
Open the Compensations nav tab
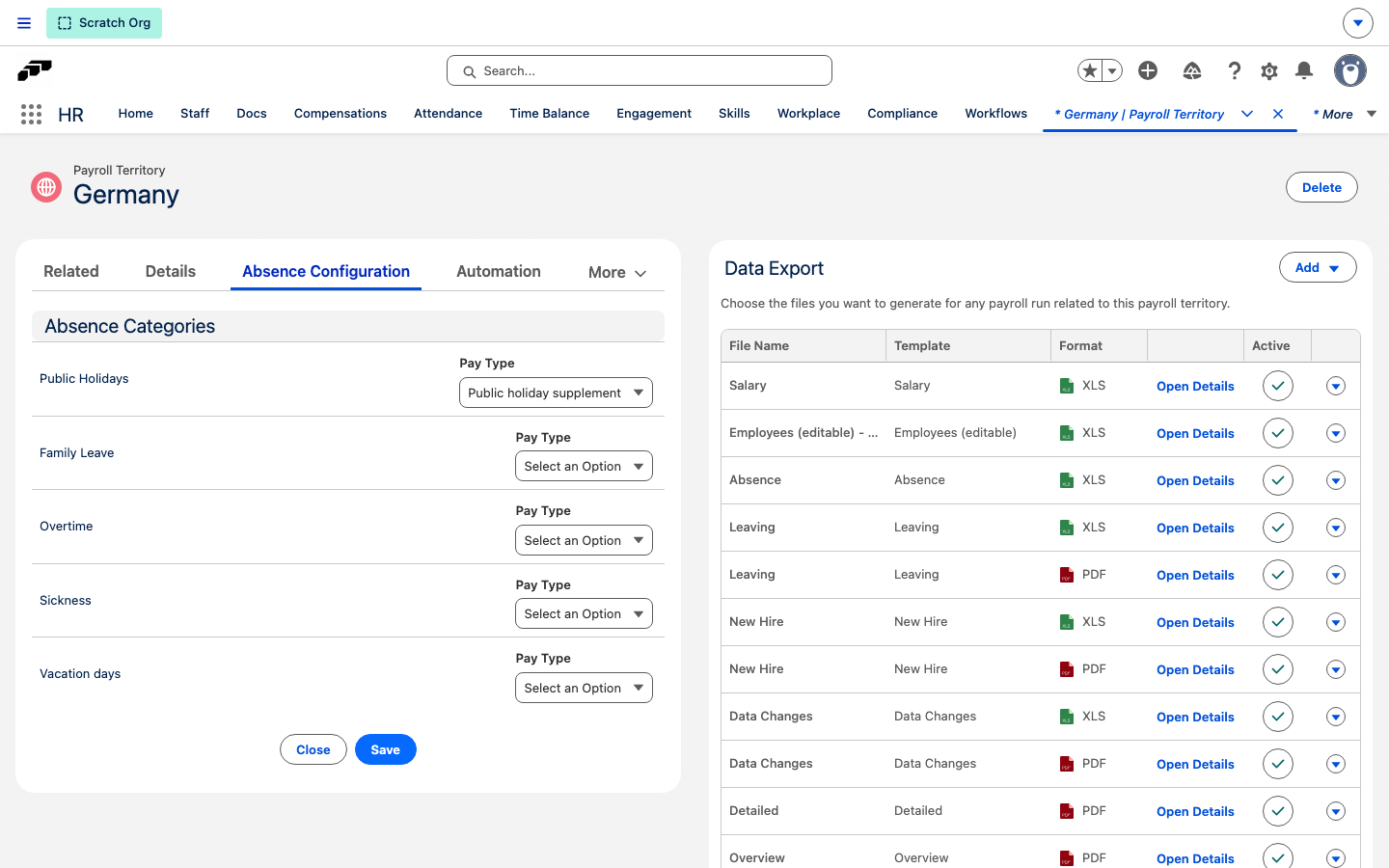pyautogui.click(x=340, y=114)
